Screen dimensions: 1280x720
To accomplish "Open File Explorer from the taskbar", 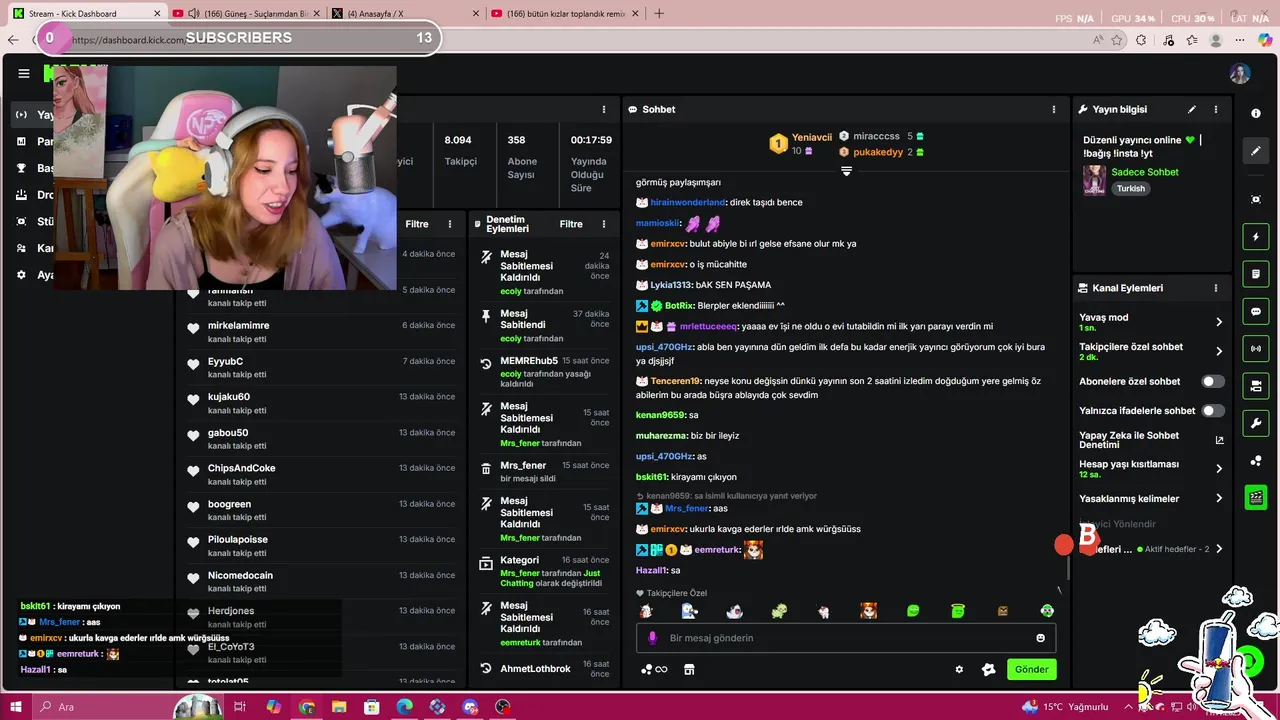I will (x=339, y=706).
